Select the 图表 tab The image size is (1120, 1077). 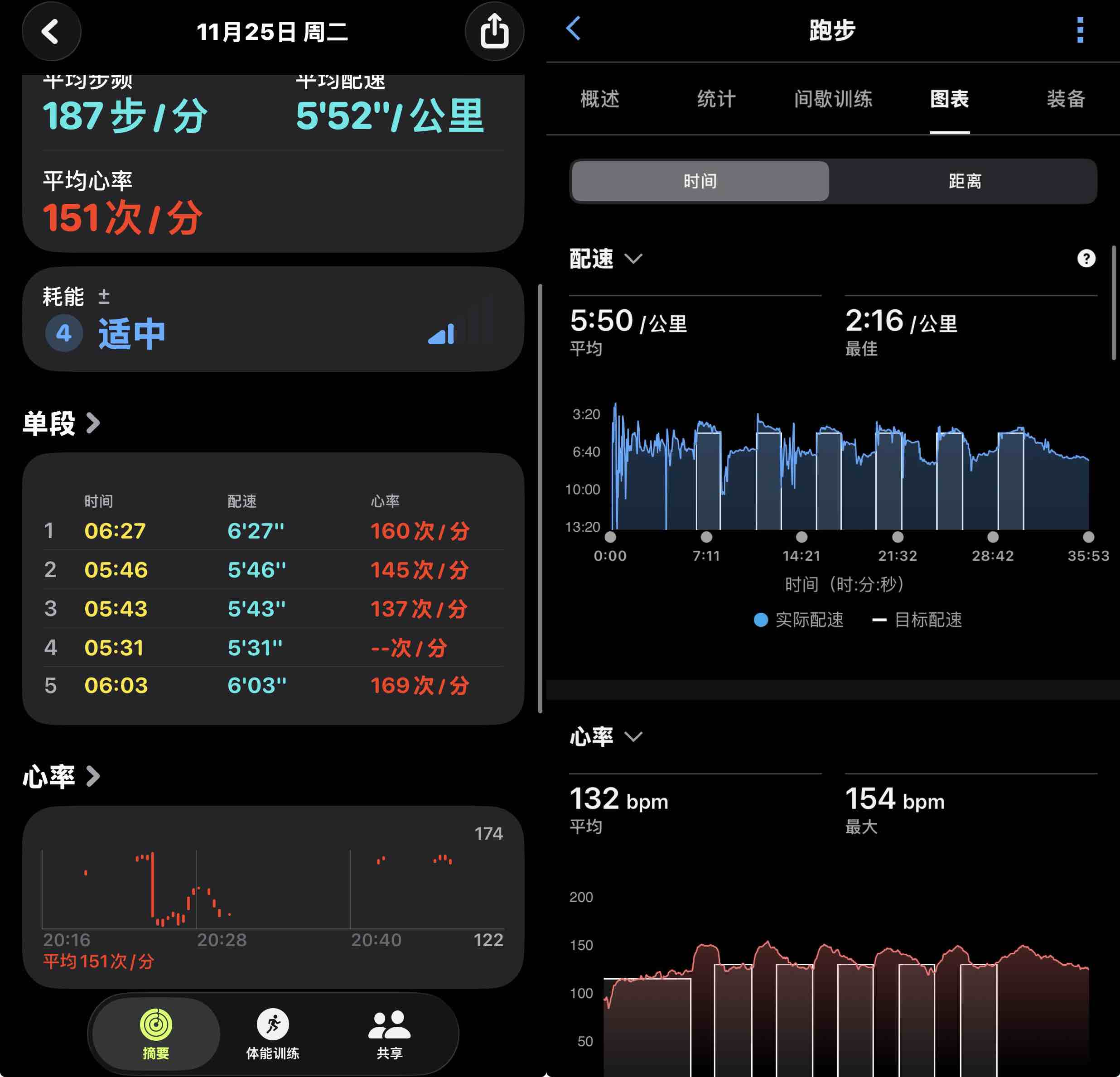949,99
